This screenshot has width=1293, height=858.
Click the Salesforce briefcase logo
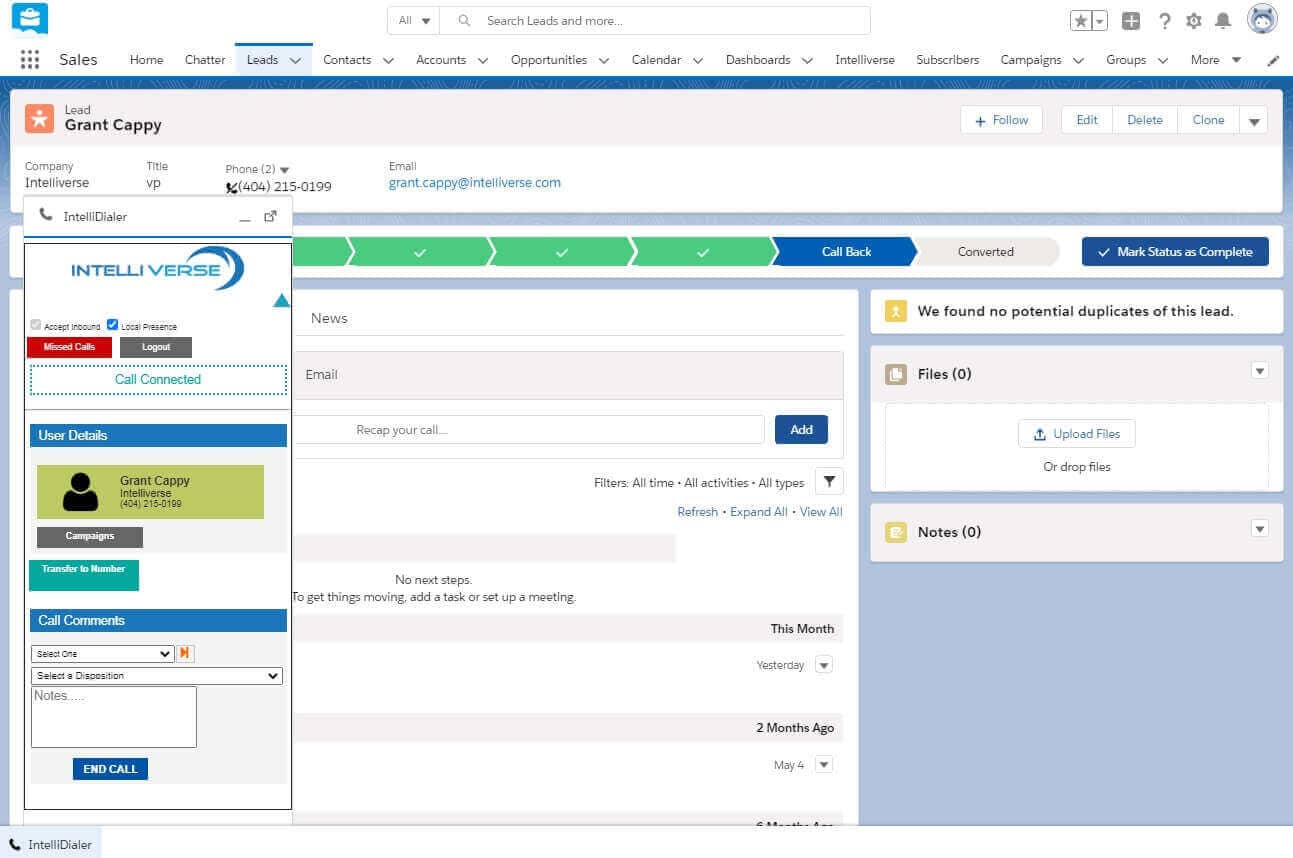coord(30,18)
